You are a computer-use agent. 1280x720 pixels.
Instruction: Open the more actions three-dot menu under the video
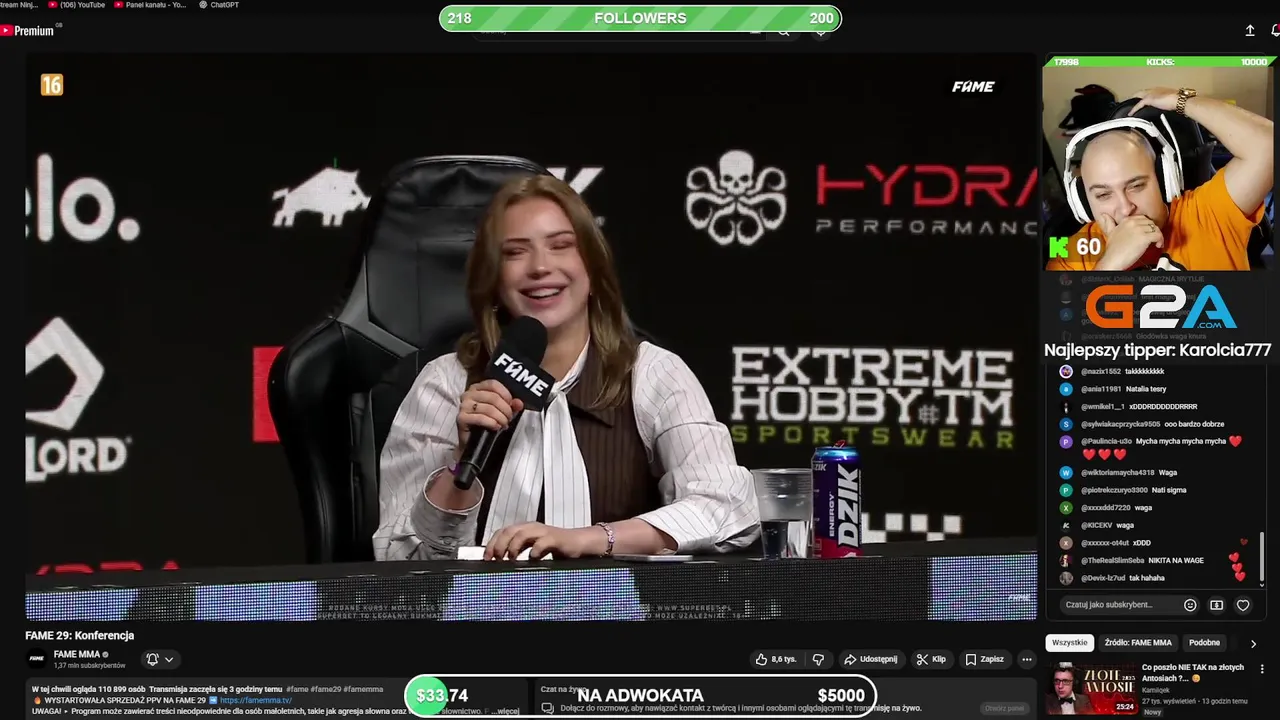(1026, 659)
